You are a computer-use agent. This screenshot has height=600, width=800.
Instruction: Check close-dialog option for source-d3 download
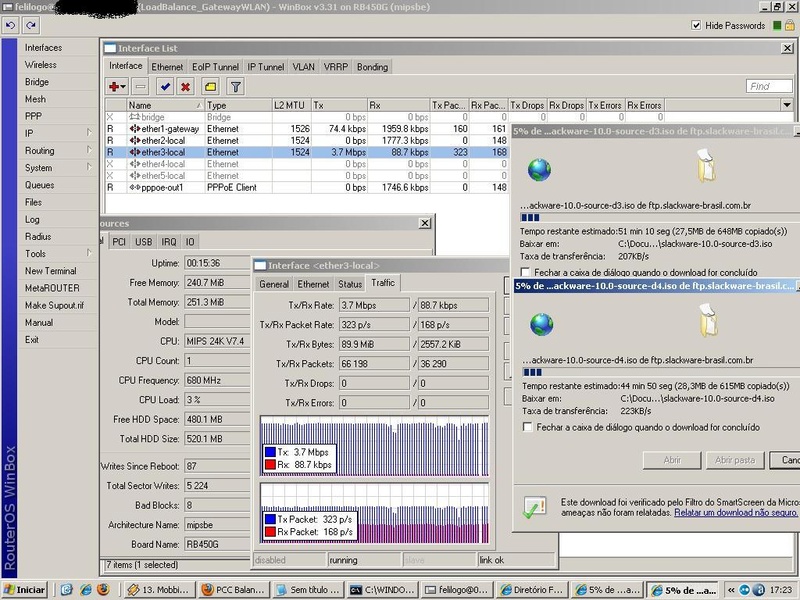(x=527, y=271)
